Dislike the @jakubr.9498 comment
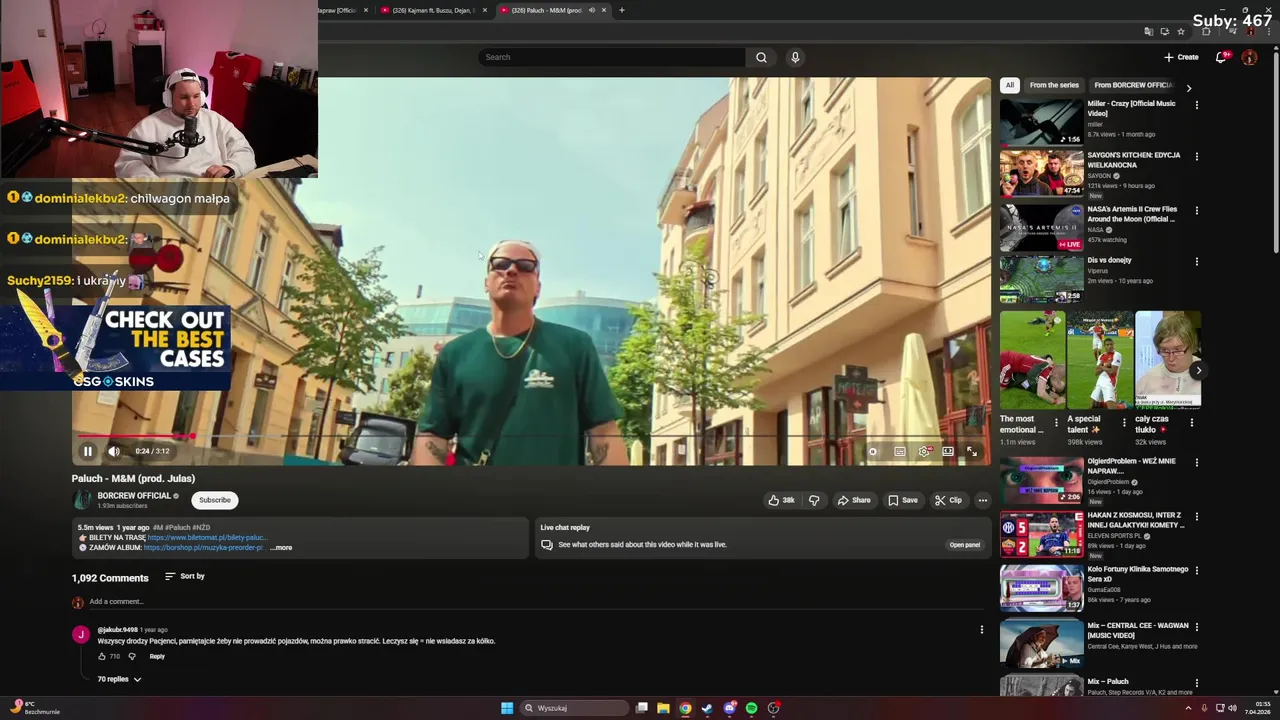This screenshot has height=720, width=1280. click(x=132, y=656)
